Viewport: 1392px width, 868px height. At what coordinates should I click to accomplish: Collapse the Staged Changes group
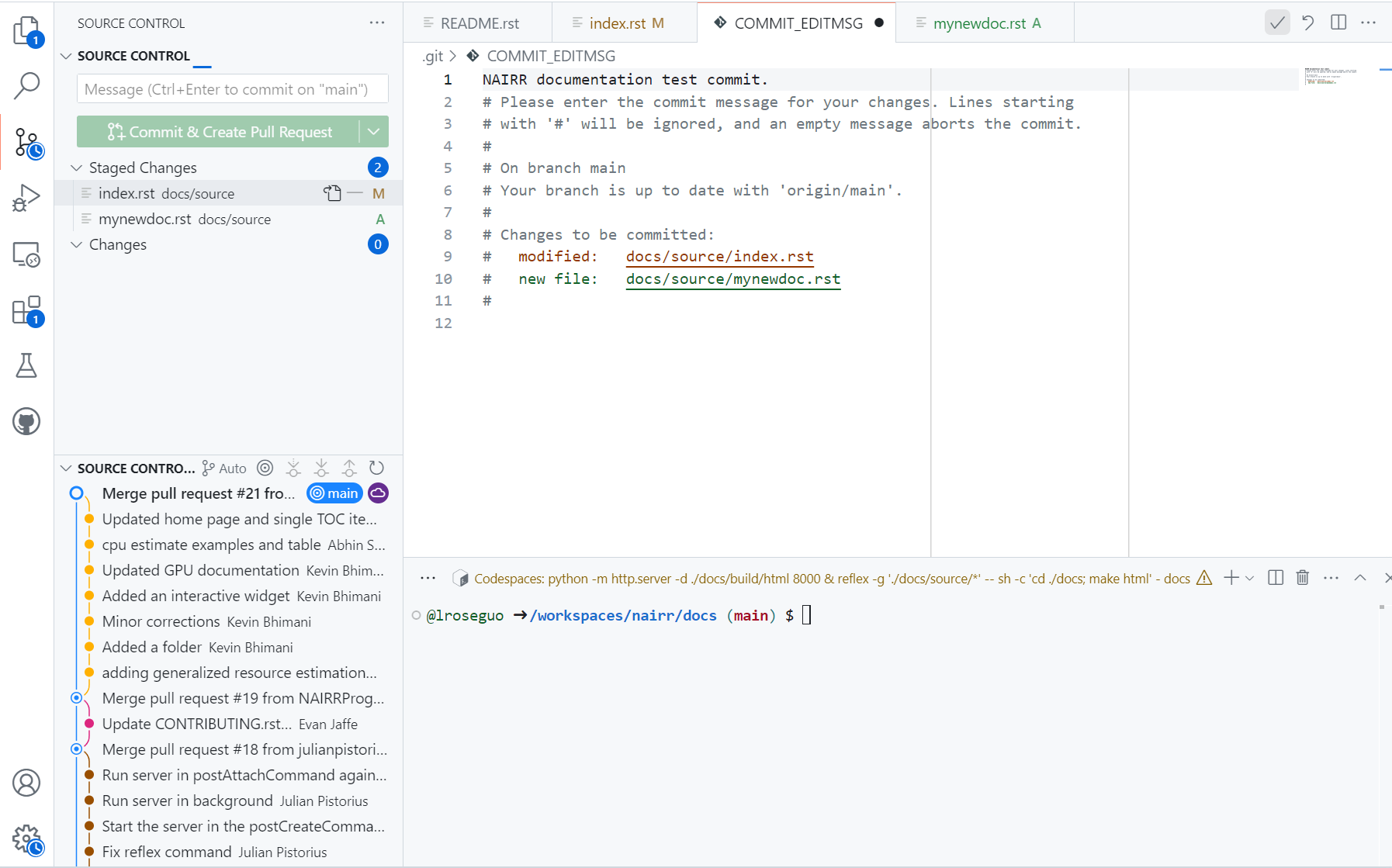tap(76, 168)
